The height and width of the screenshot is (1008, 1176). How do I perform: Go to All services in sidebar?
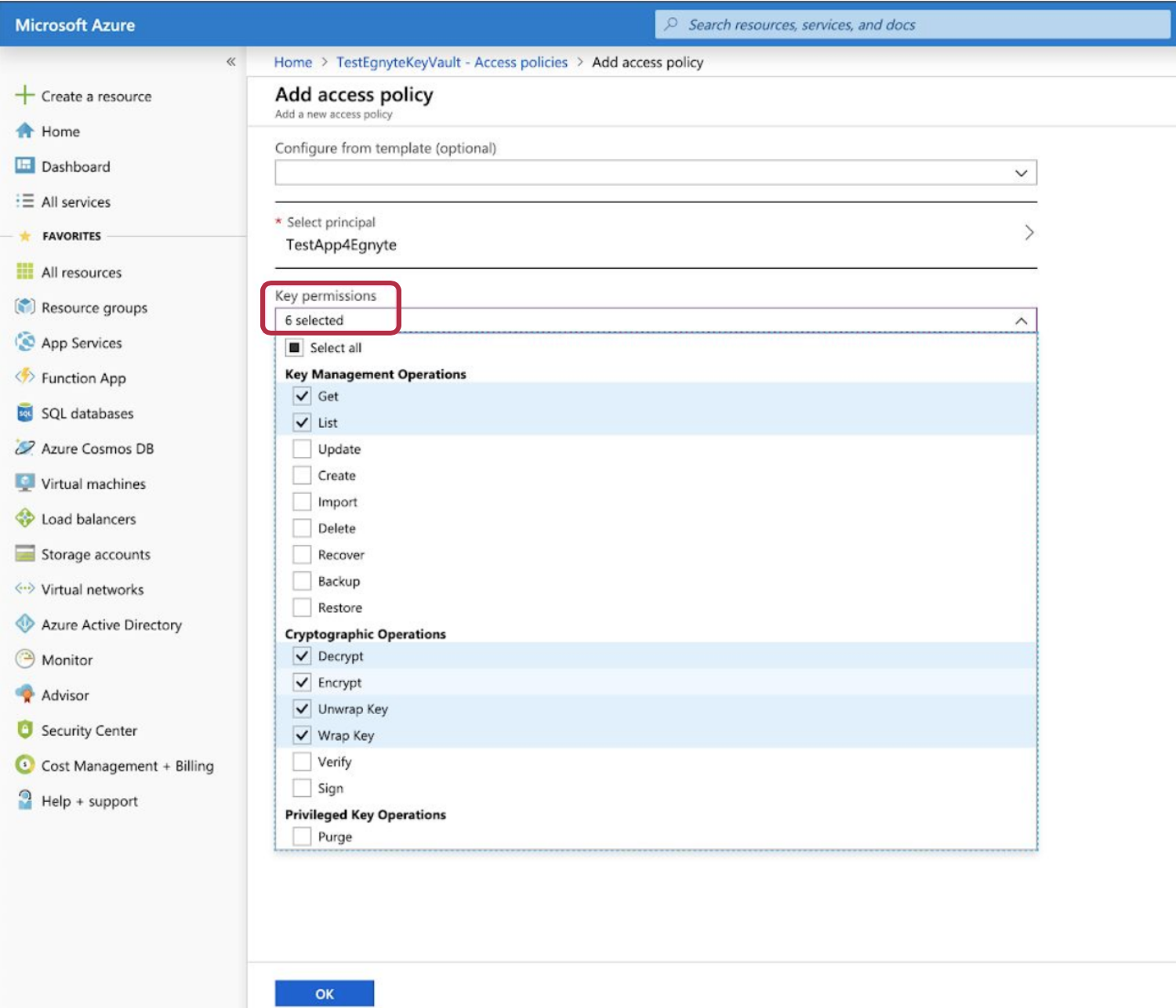click(76, 201)
